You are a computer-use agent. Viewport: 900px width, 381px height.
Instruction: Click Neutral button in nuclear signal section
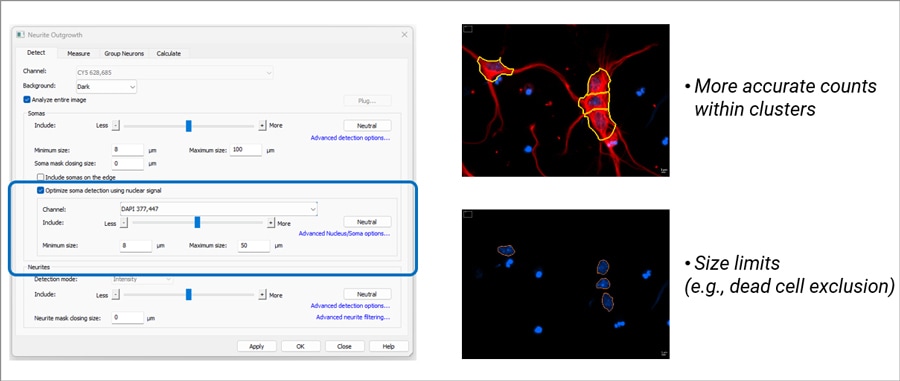(367, 222)
